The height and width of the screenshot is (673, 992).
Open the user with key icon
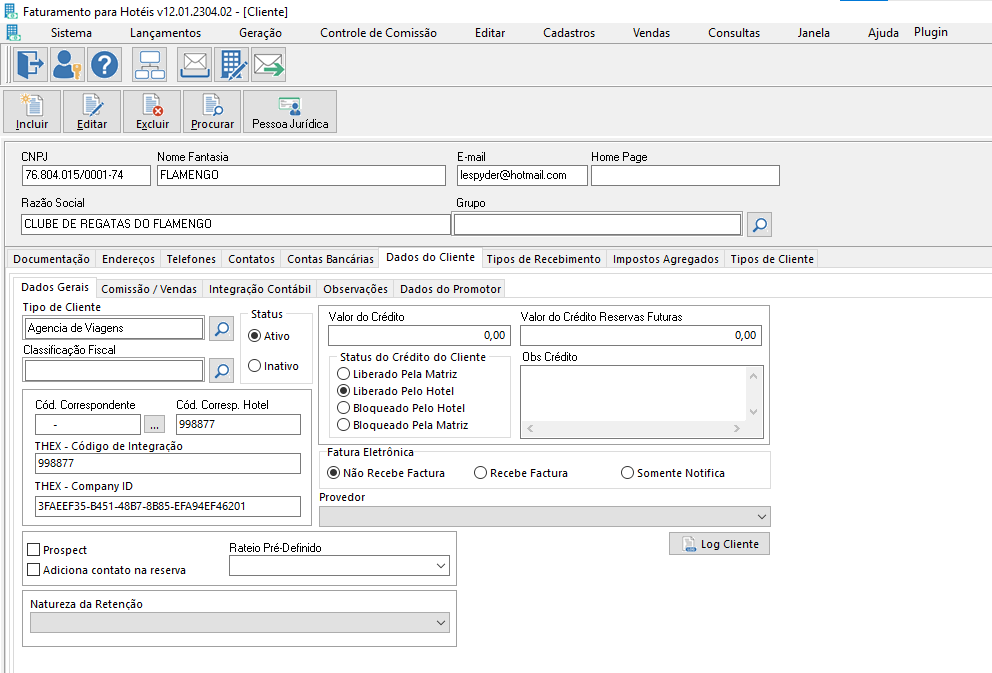point(67,65)
